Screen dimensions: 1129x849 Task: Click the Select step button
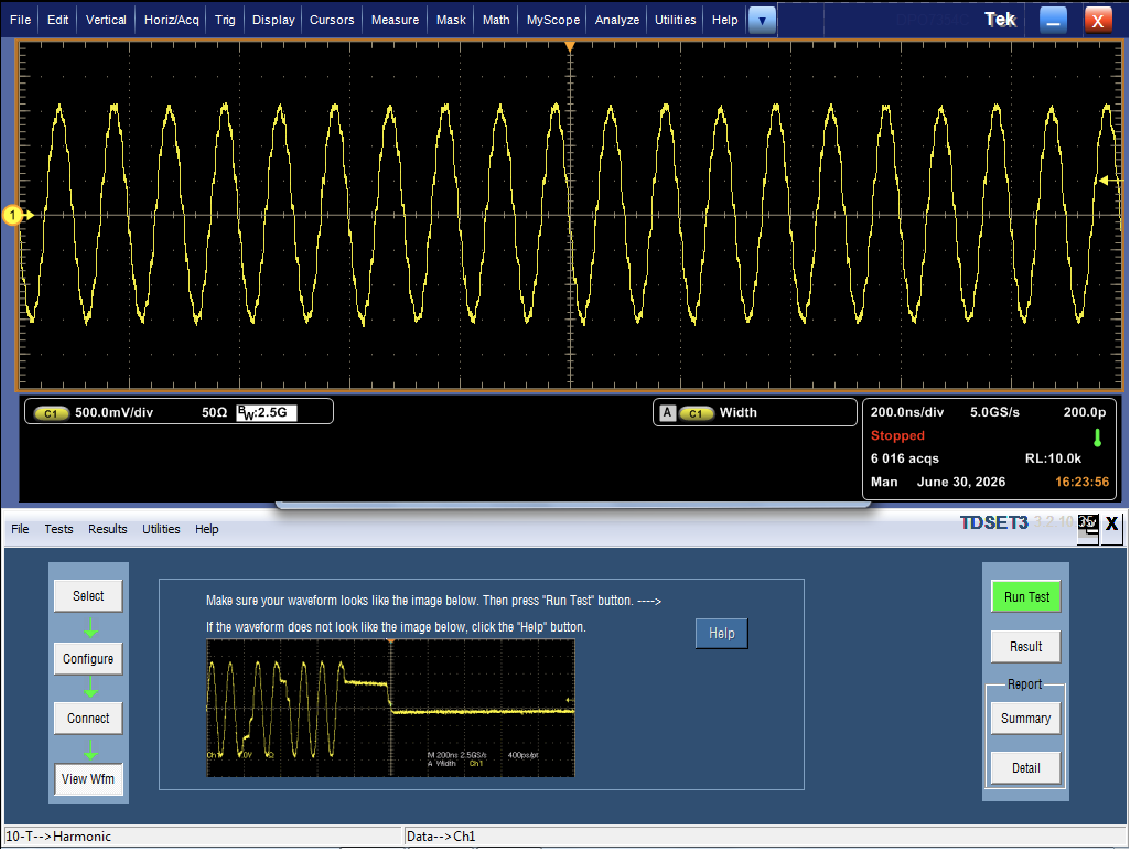click(x=89, y=596)
